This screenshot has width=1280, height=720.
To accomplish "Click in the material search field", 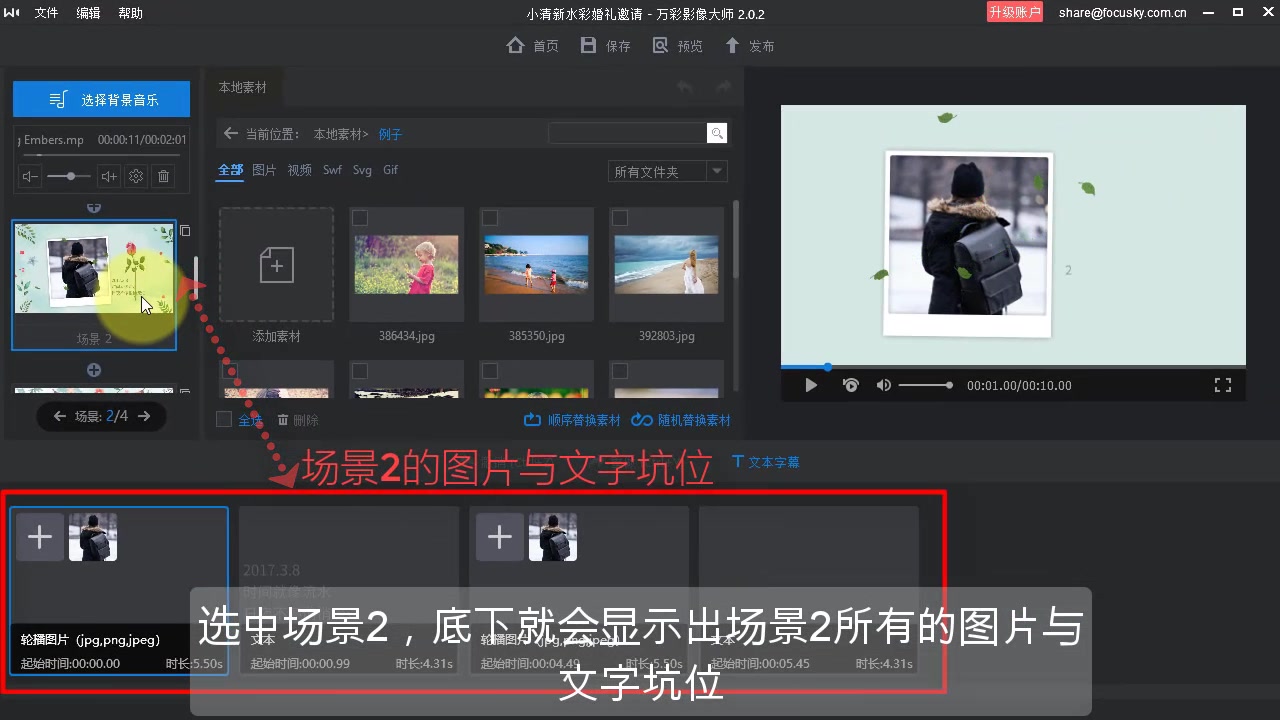I will 628,133.
